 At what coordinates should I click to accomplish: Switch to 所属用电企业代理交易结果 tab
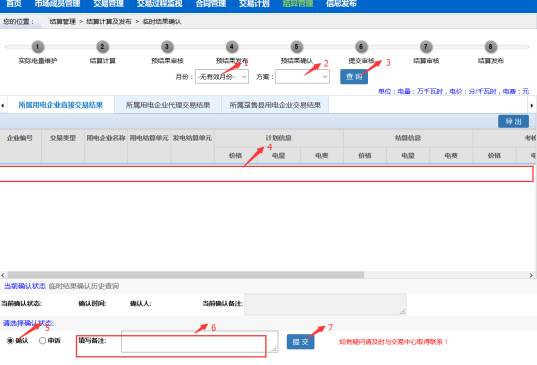168,105
